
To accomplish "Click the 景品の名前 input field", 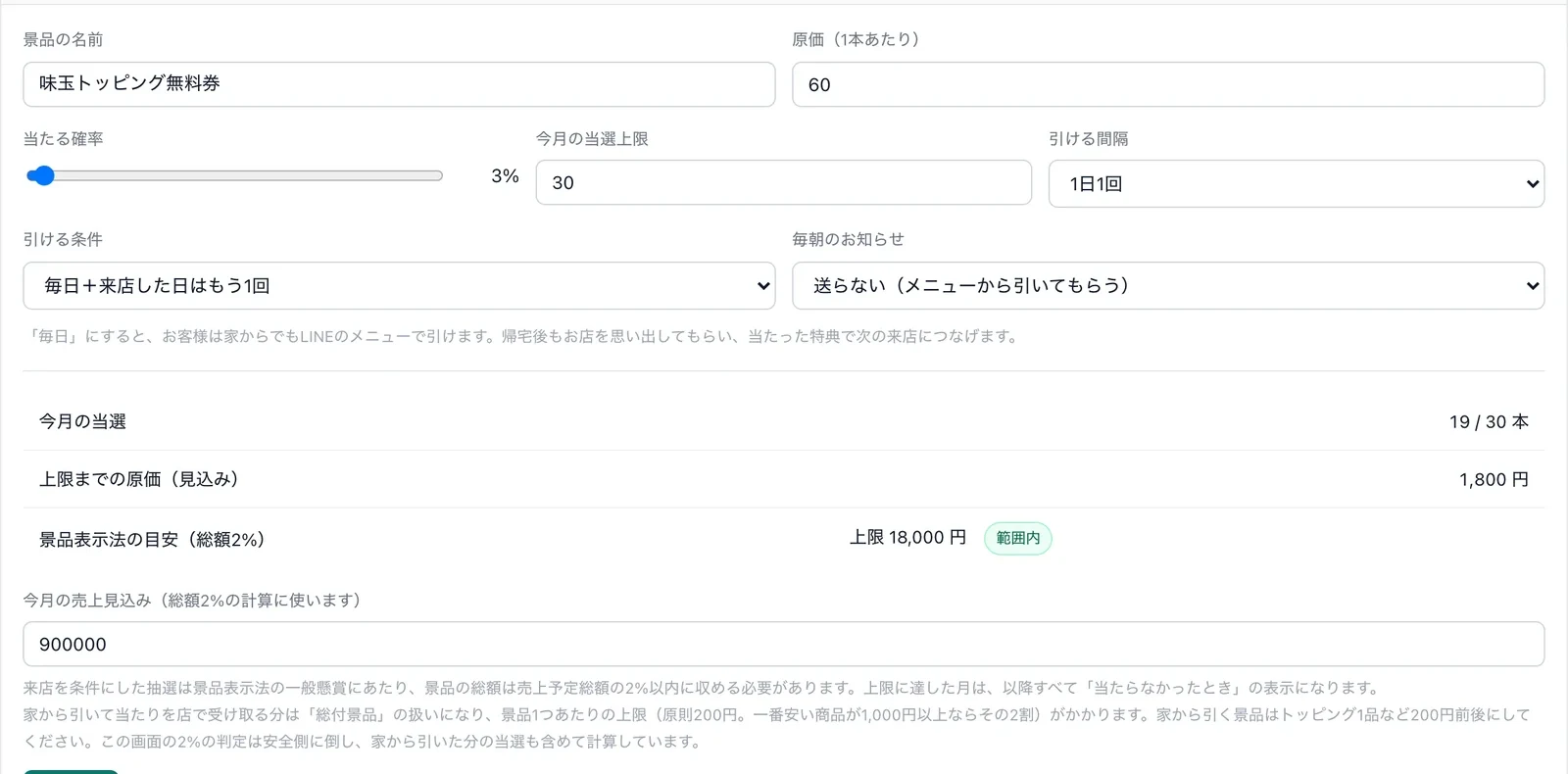I will [399, 84].
